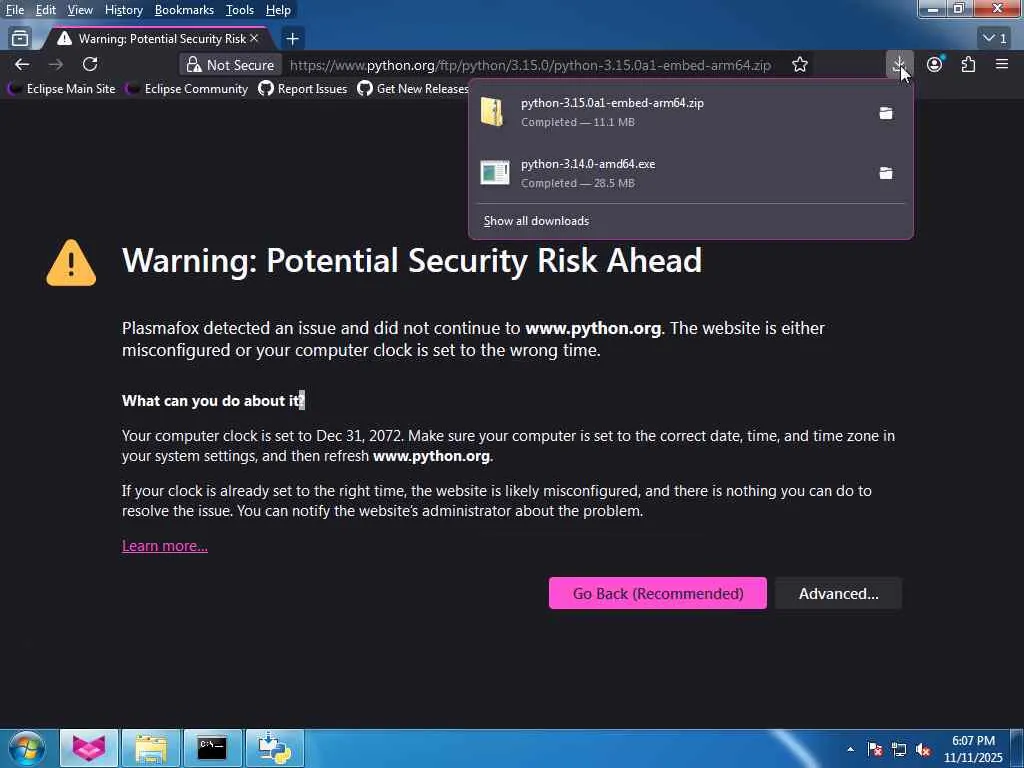Click Go Back (Recommended) button
Viewport: 1024px width, 768px height.
click(x=658, y=593)
